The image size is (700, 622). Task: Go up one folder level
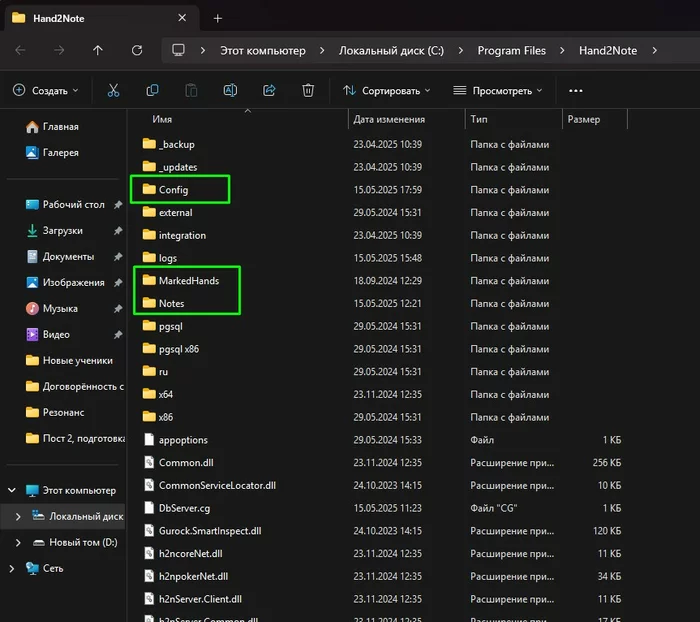[x=98, y=50]
